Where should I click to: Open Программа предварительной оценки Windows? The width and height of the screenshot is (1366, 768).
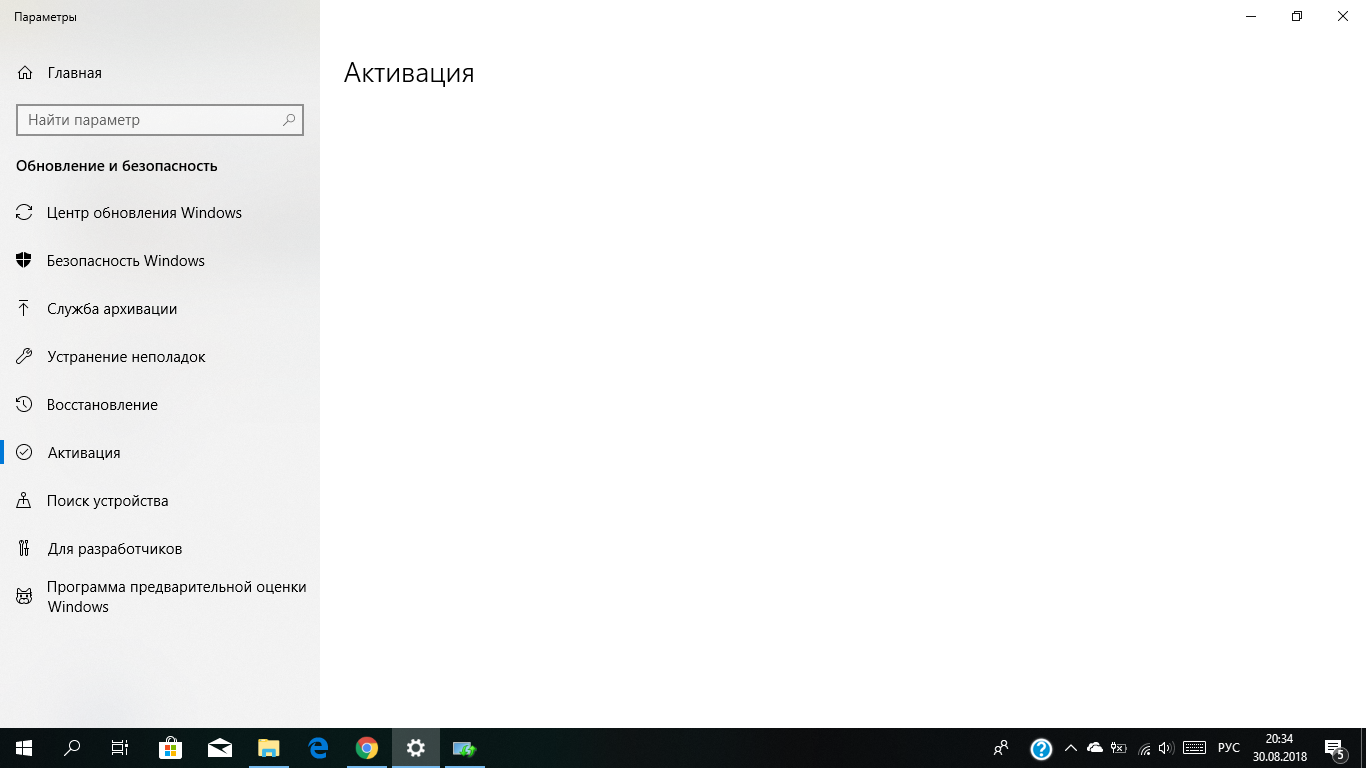tap(160, 597)
